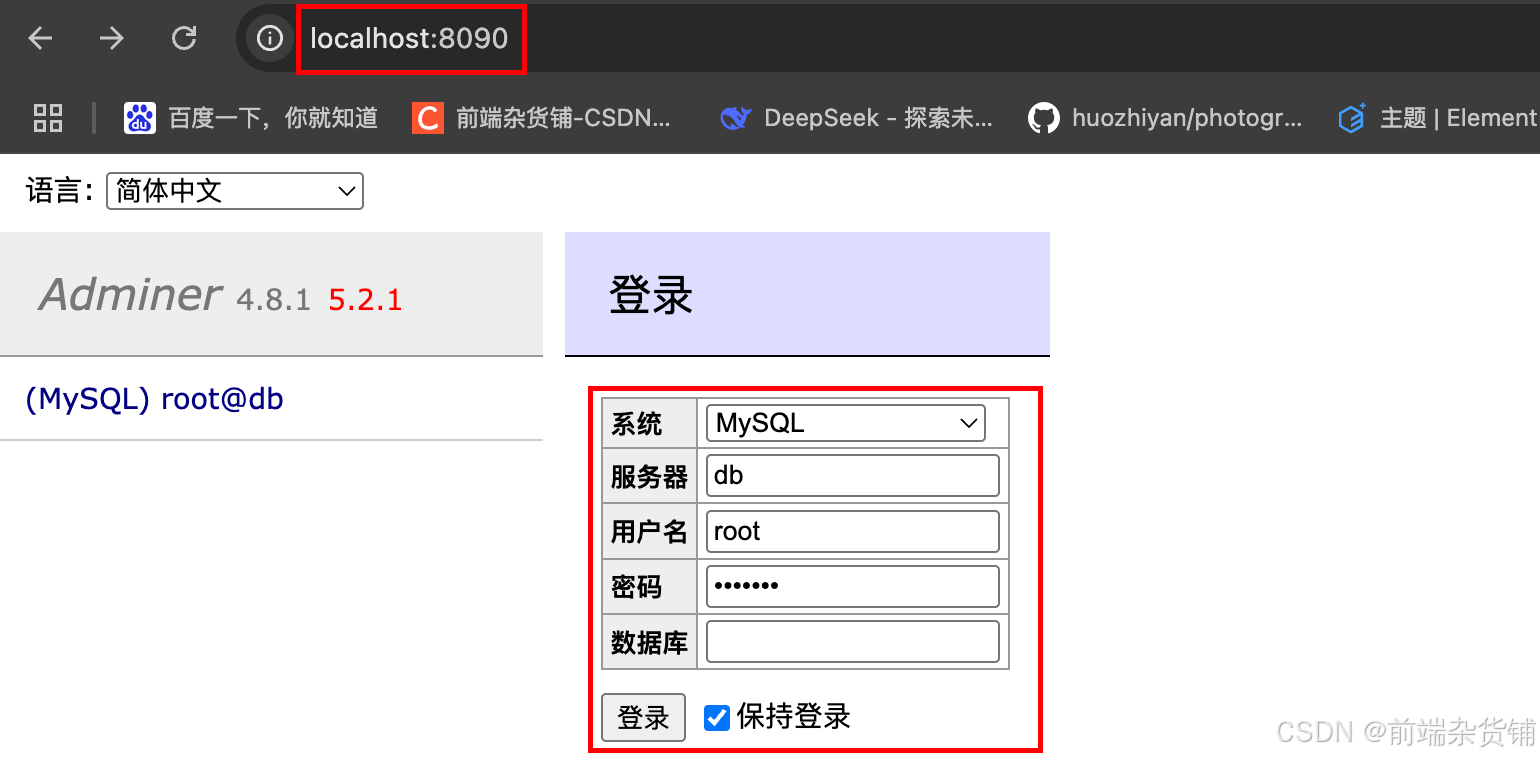Viewport: 1540px width, 758px height.
Task: Toggle the 保持登录 checkbox
Action: click(717, 717)
